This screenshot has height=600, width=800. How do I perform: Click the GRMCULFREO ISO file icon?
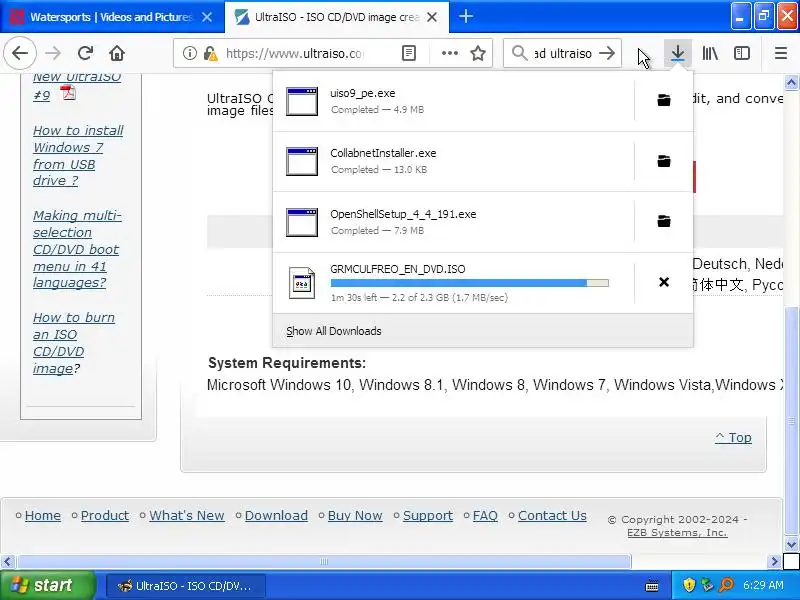click(302, 282)
